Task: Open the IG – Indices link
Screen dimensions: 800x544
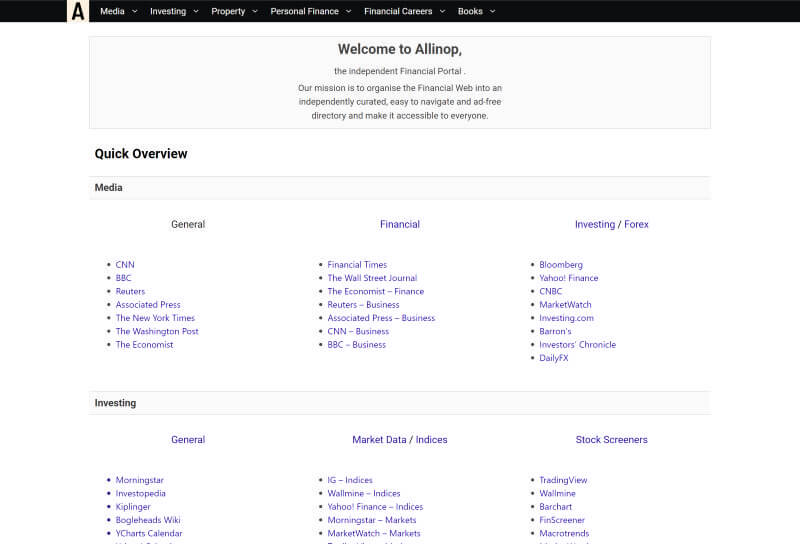Action: pyautogui.click(x=350, y=480)
